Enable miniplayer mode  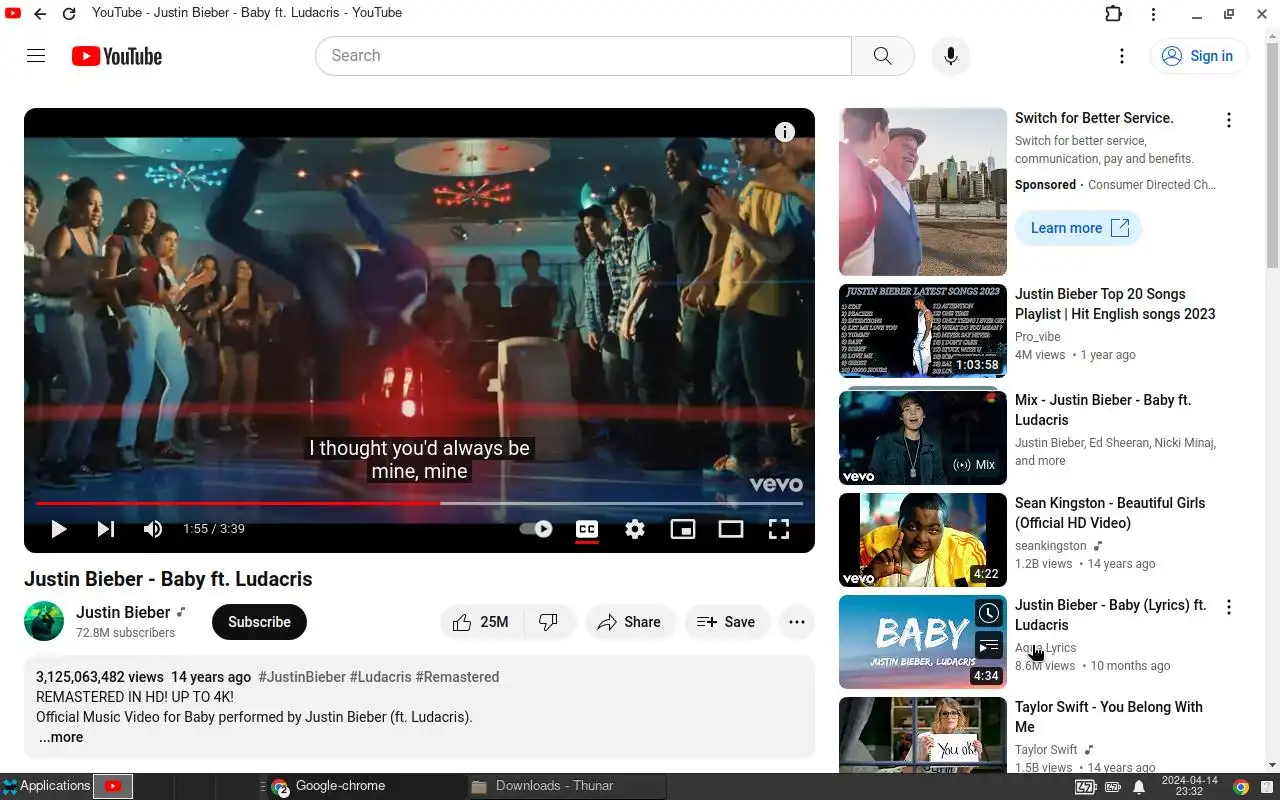click(683, 529)
